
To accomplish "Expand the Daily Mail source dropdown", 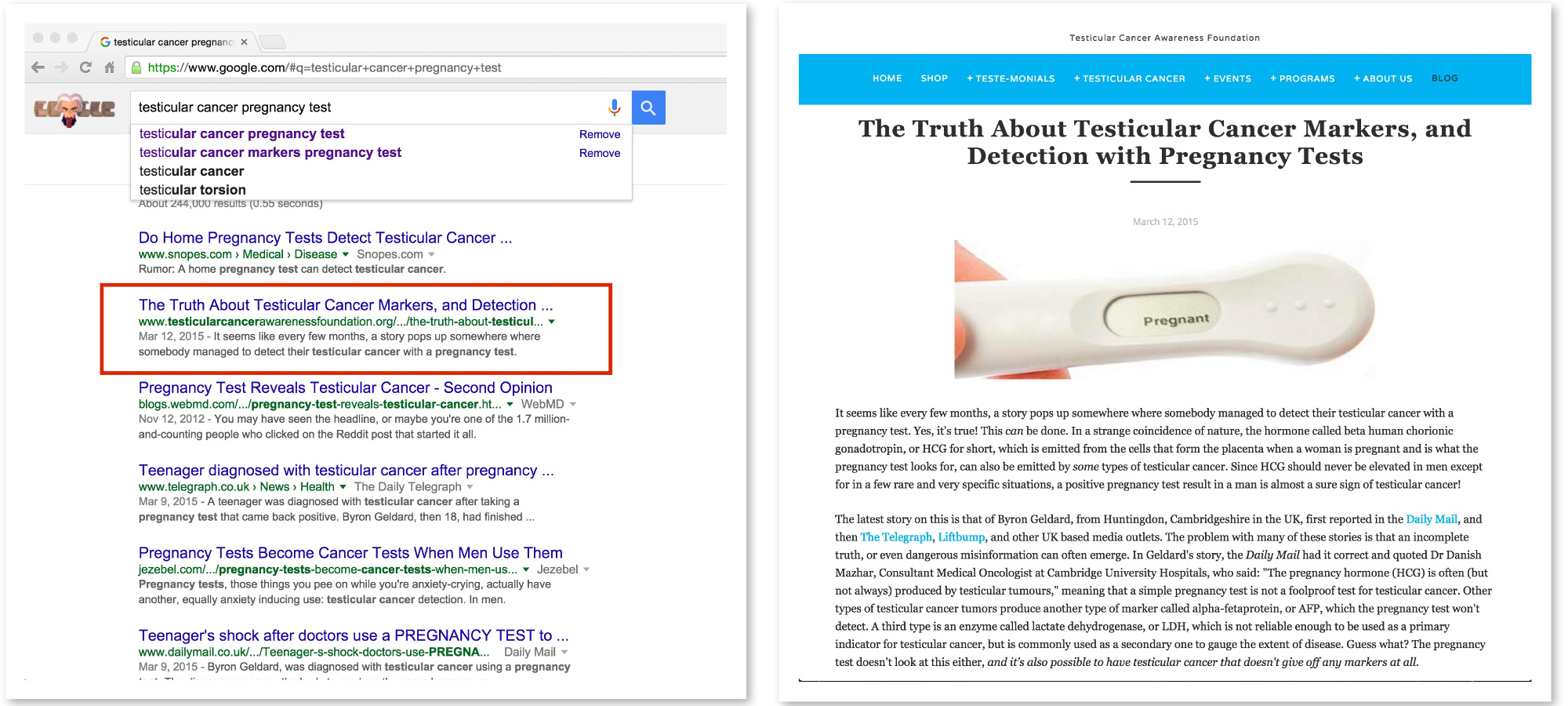I will point(564,653).
